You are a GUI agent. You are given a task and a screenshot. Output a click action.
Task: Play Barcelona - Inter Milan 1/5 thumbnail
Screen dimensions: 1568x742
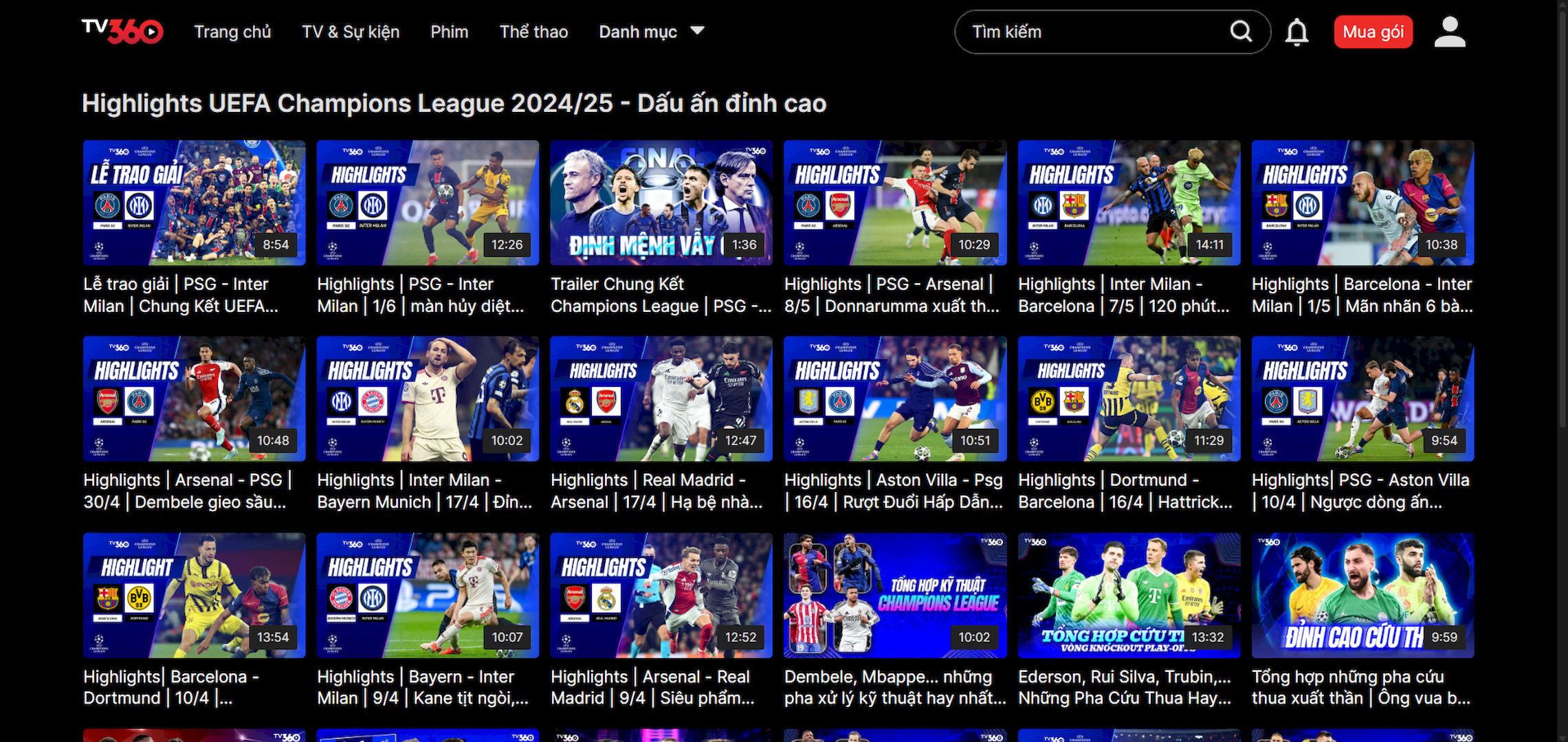click(1362, 203)
